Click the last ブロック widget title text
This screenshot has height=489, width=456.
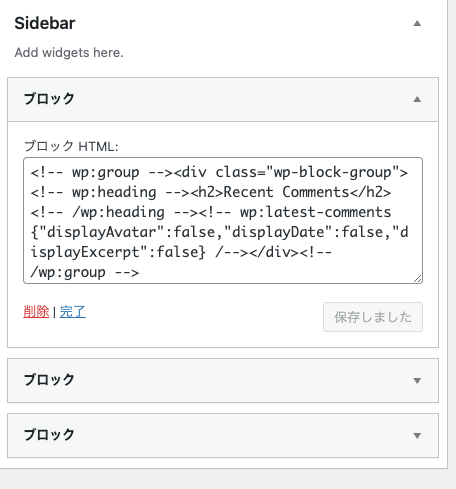49,435
